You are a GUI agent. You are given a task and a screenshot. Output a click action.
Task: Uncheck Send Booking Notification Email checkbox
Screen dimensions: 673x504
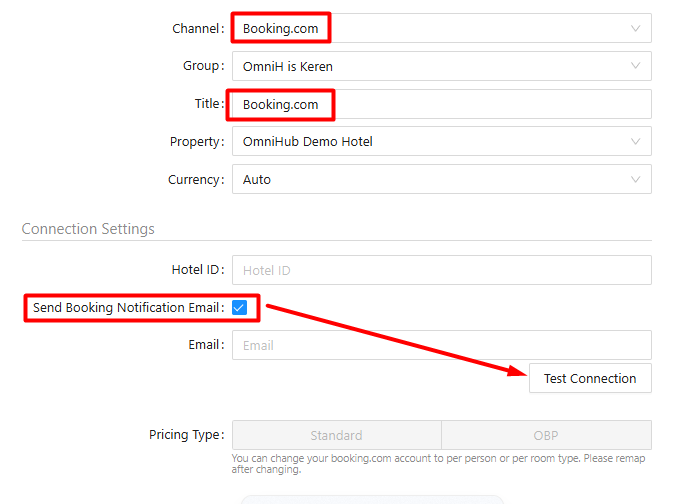tap(239, 307)
